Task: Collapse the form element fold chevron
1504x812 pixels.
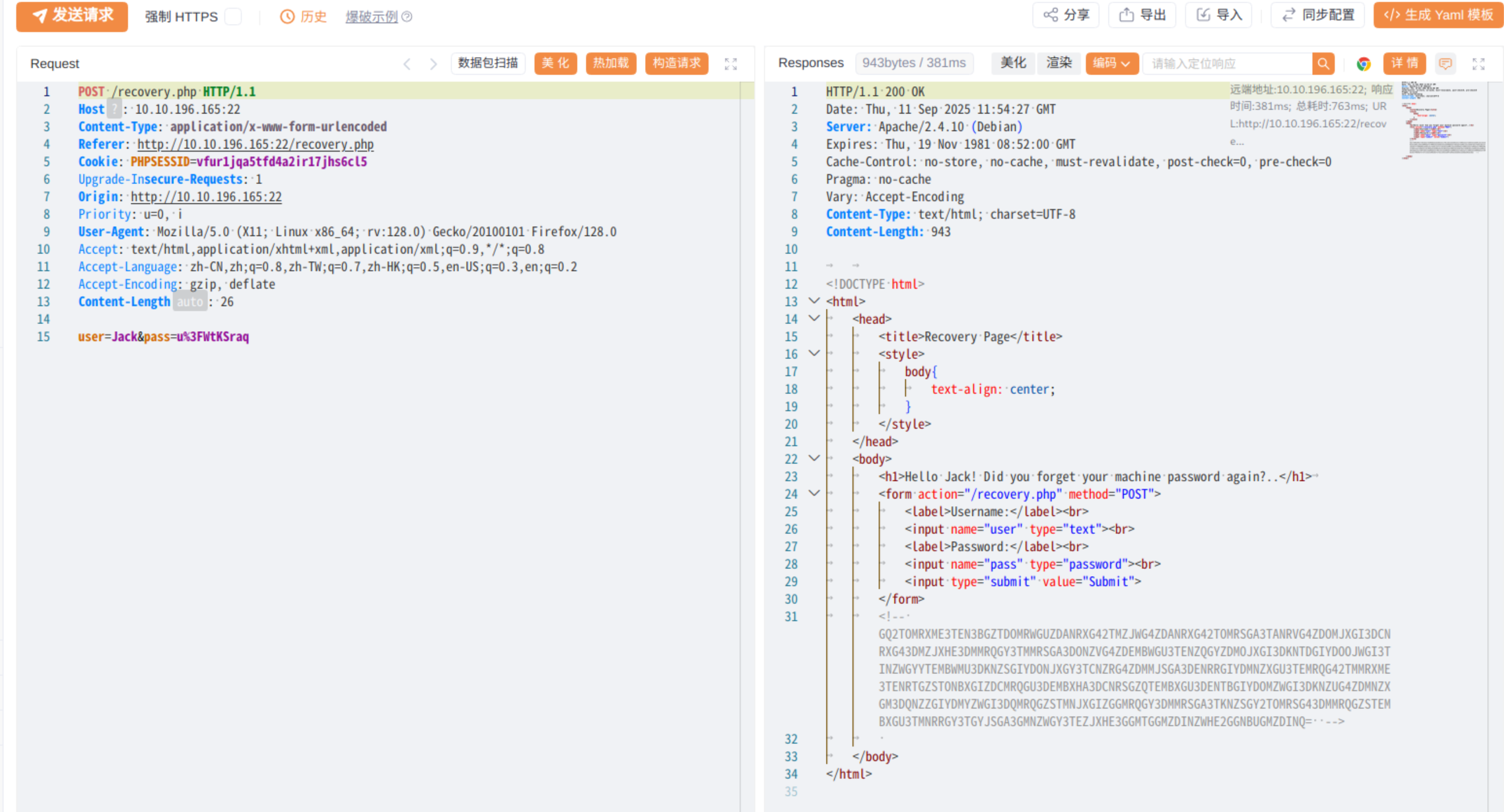Action: (814, 493)
